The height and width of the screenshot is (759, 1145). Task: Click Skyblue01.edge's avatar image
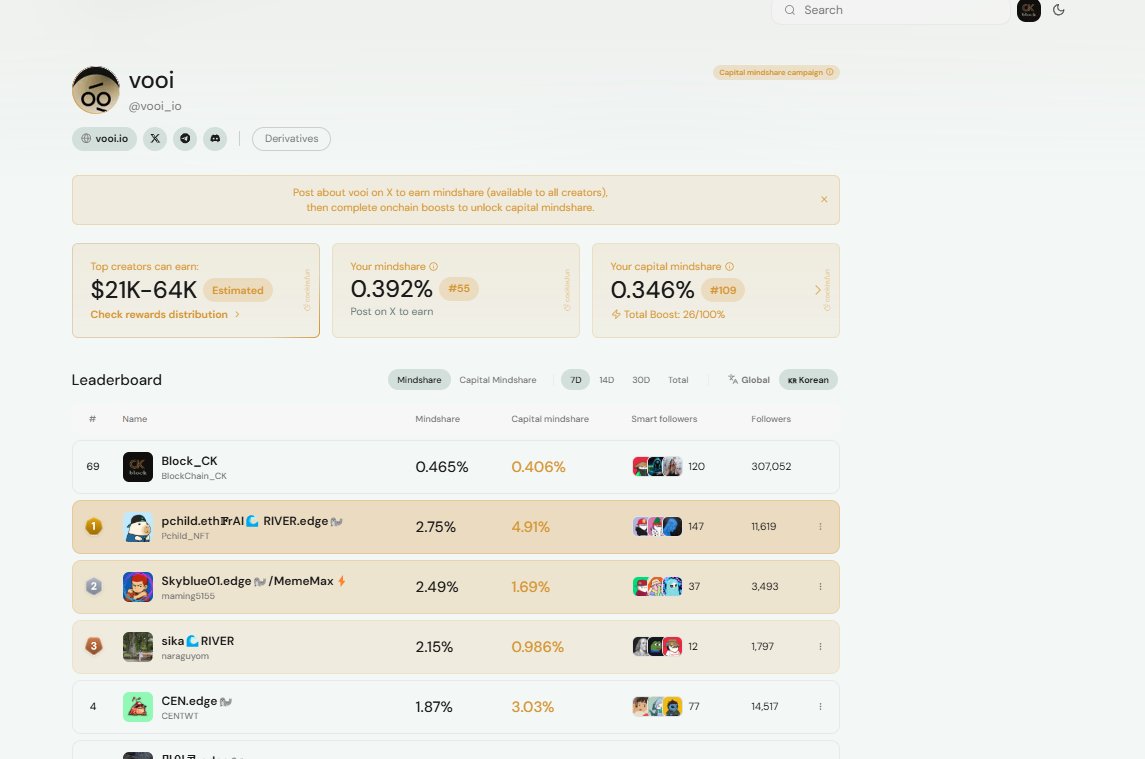[138, 587]
